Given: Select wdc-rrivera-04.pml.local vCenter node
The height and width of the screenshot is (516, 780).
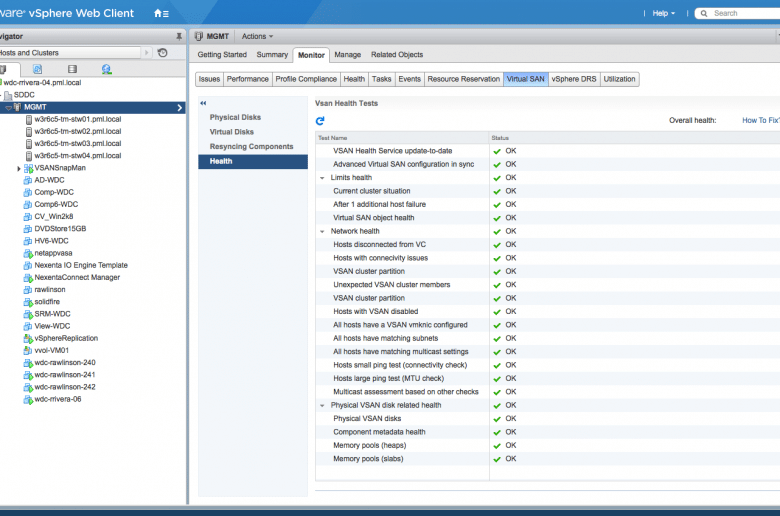Looking at the screenshot, I should click(42, 83).
